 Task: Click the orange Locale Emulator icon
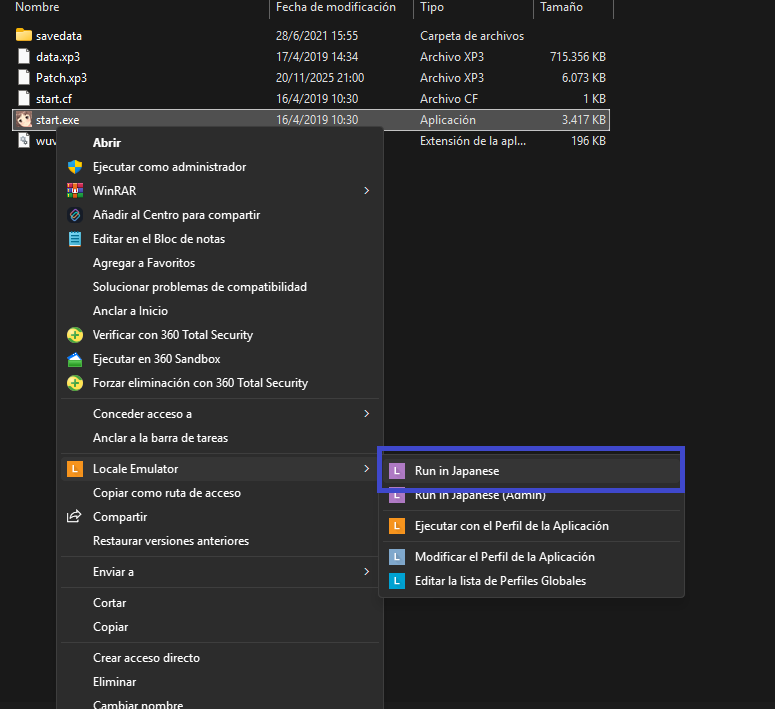coord(74,469)
